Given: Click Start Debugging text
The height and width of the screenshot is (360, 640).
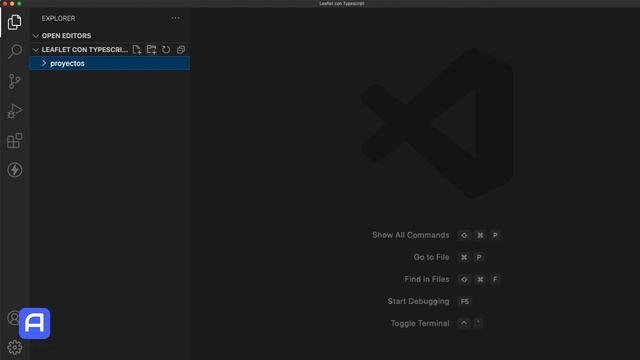Looking at the screenshot, I should pos(418,301).
